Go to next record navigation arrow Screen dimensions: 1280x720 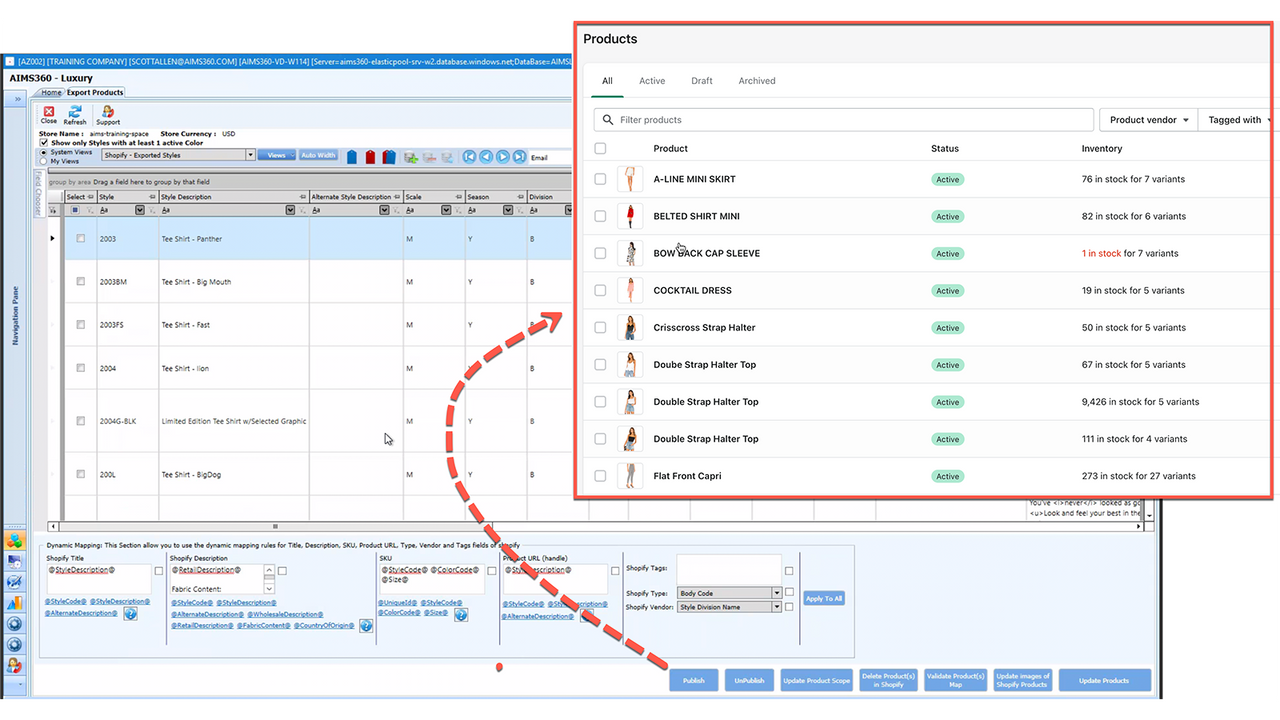[503, 157]
